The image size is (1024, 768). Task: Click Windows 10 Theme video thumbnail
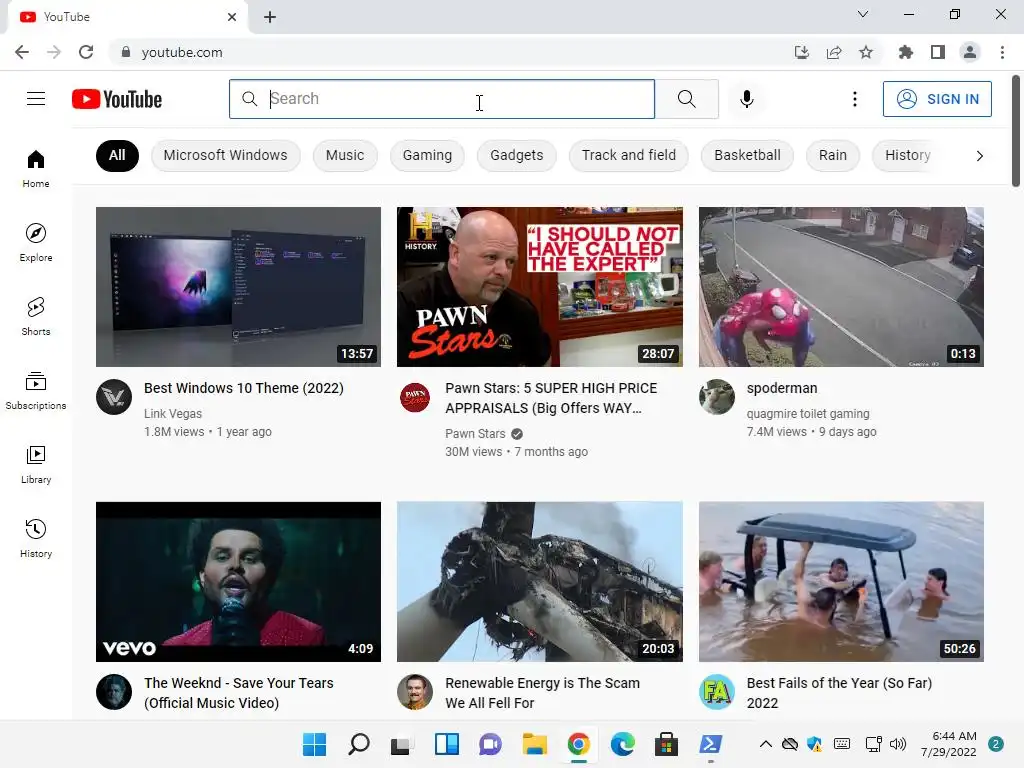(238, 287)
